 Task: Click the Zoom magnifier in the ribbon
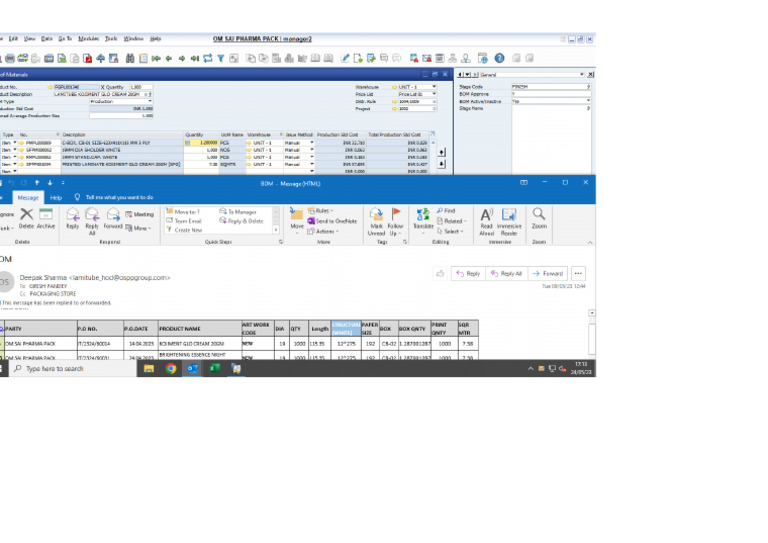pyautogui.click(x=539, y=218)
